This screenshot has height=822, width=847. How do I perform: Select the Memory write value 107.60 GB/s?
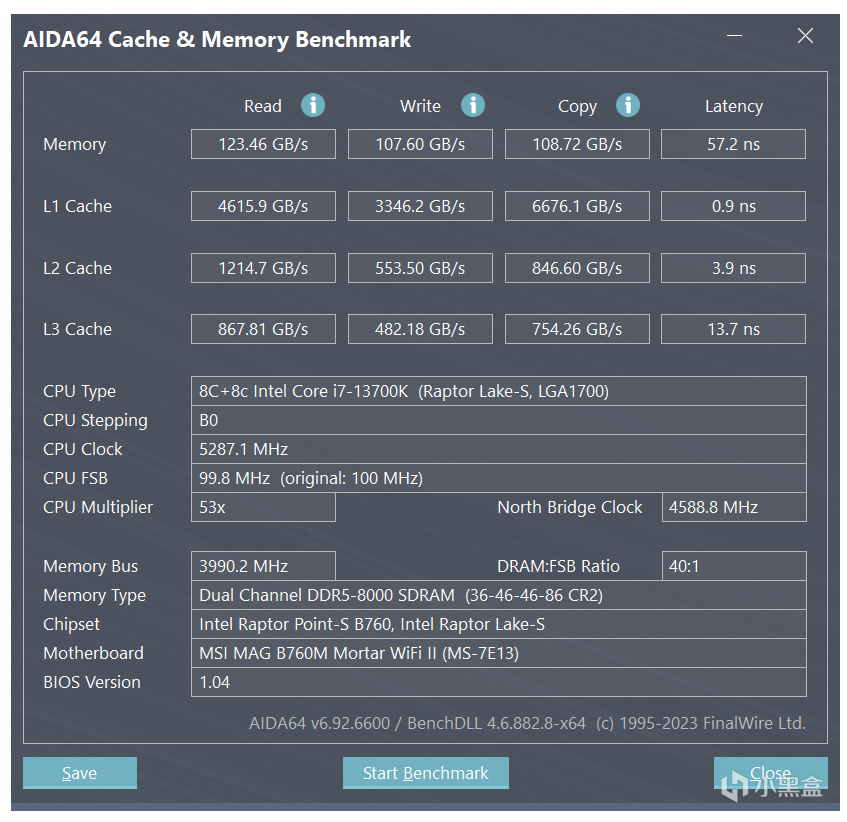point(420,144)
